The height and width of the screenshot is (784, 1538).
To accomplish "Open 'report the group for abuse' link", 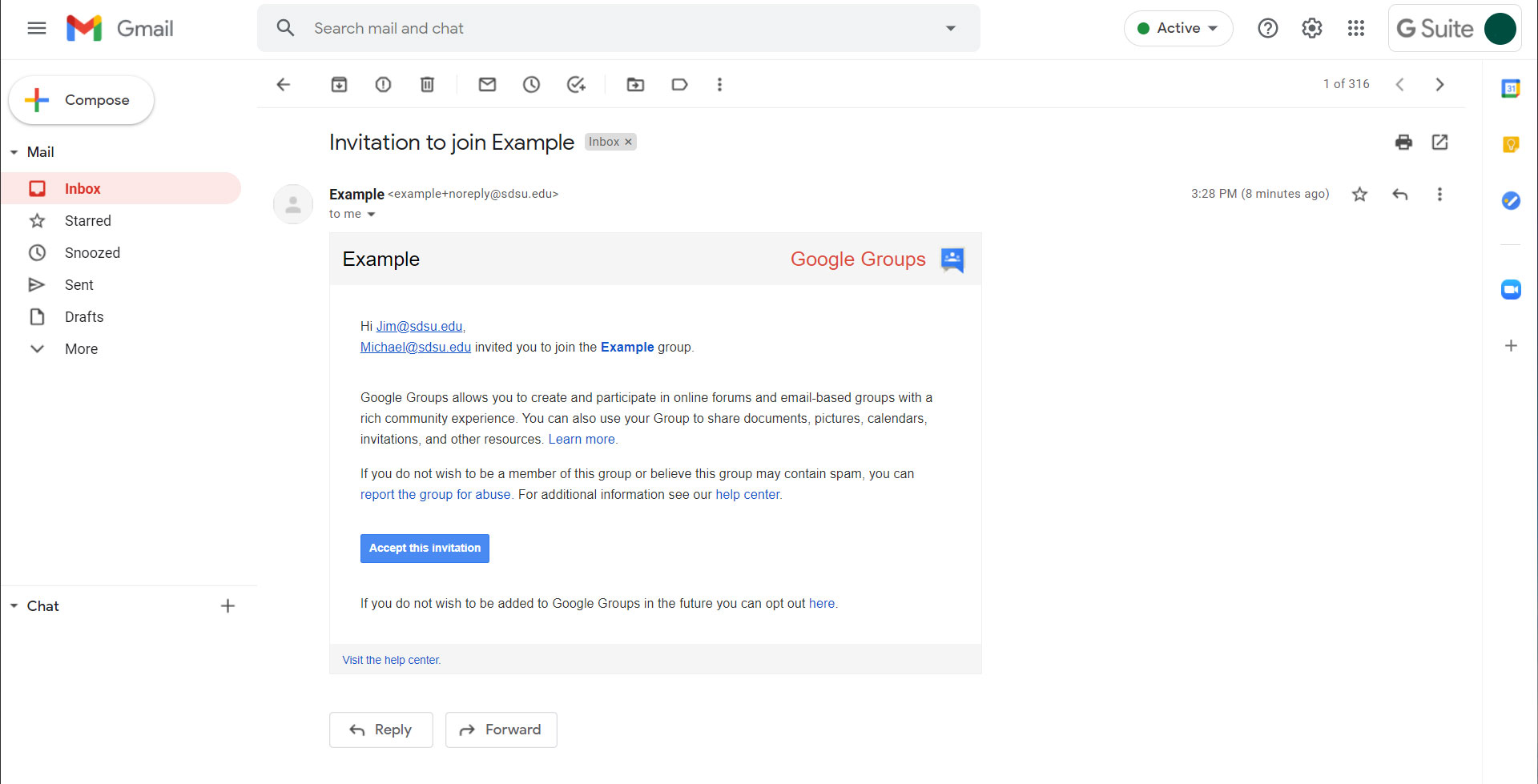I will [x=435, y=495].
